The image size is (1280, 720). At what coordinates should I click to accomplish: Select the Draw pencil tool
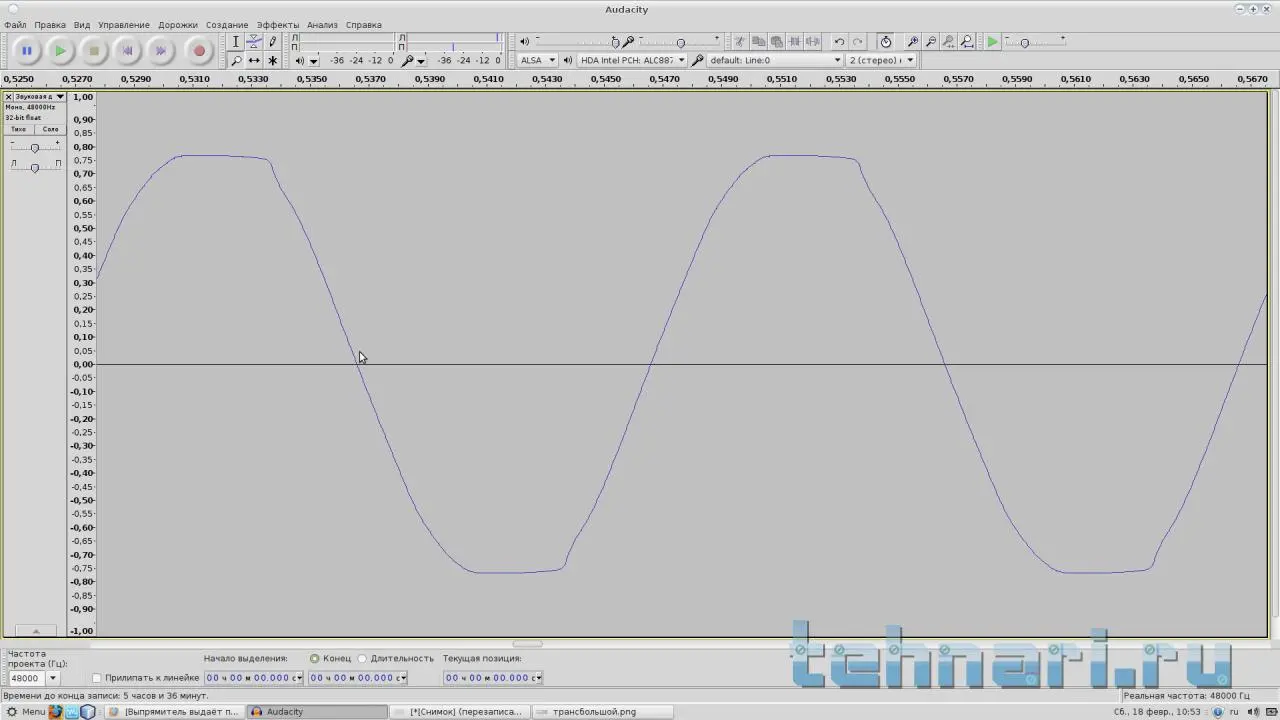point(272,42)
